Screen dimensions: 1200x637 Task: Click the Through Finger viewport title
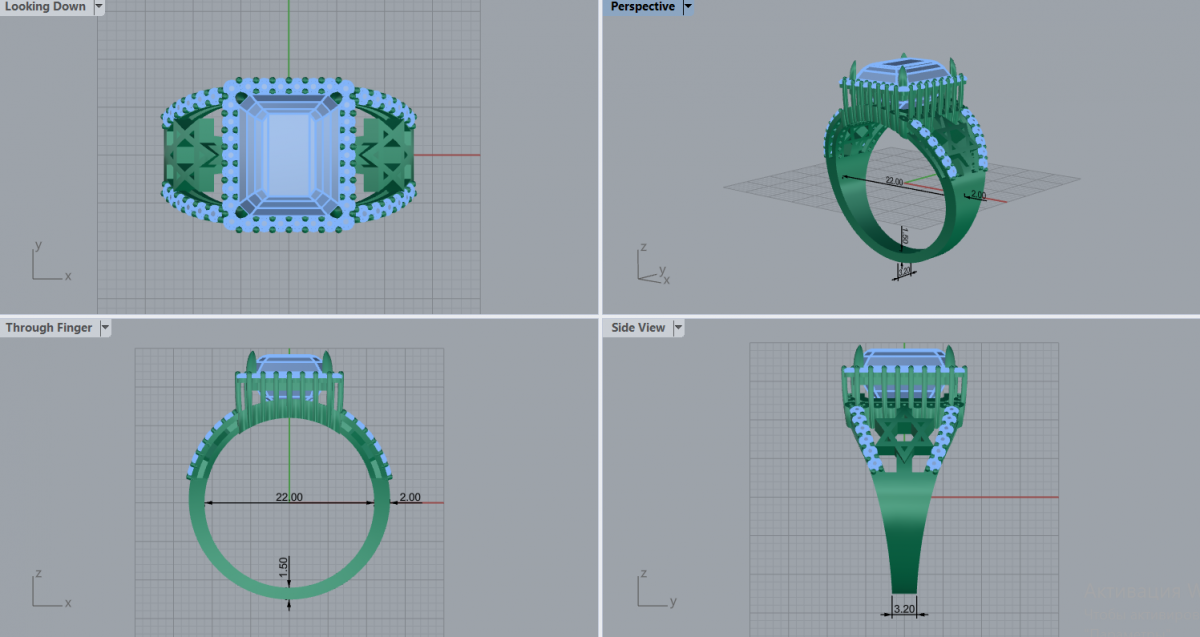49,328
